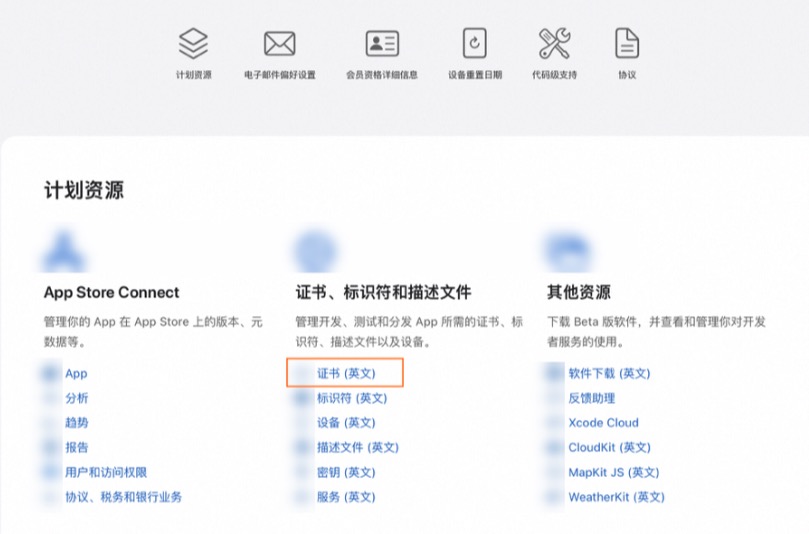The image size is (809, 534).
Task: Click the blurred icon beside WeatherKit (英文)
Action: (x=555, y=497)
